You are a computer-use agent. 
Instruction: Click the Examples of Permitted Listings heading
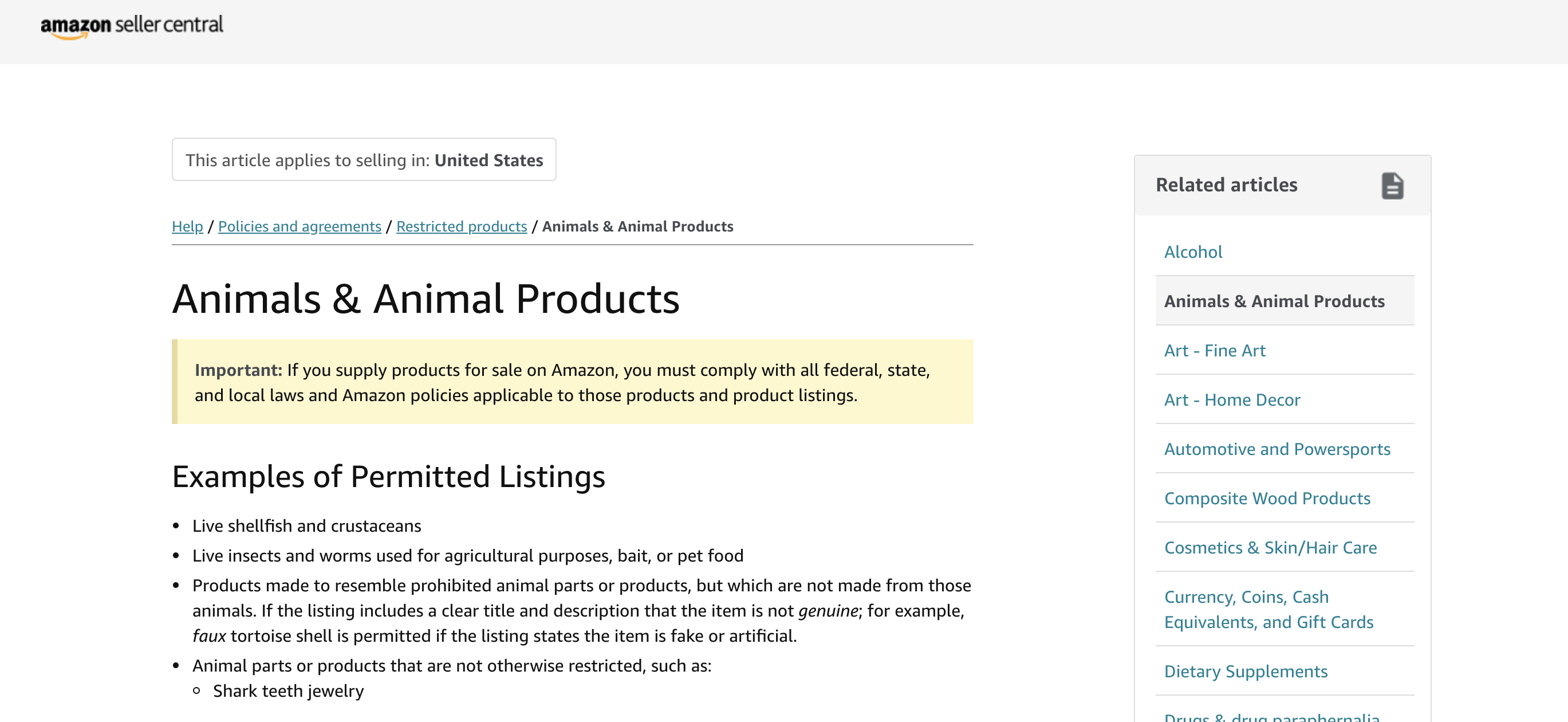point(388,477)
